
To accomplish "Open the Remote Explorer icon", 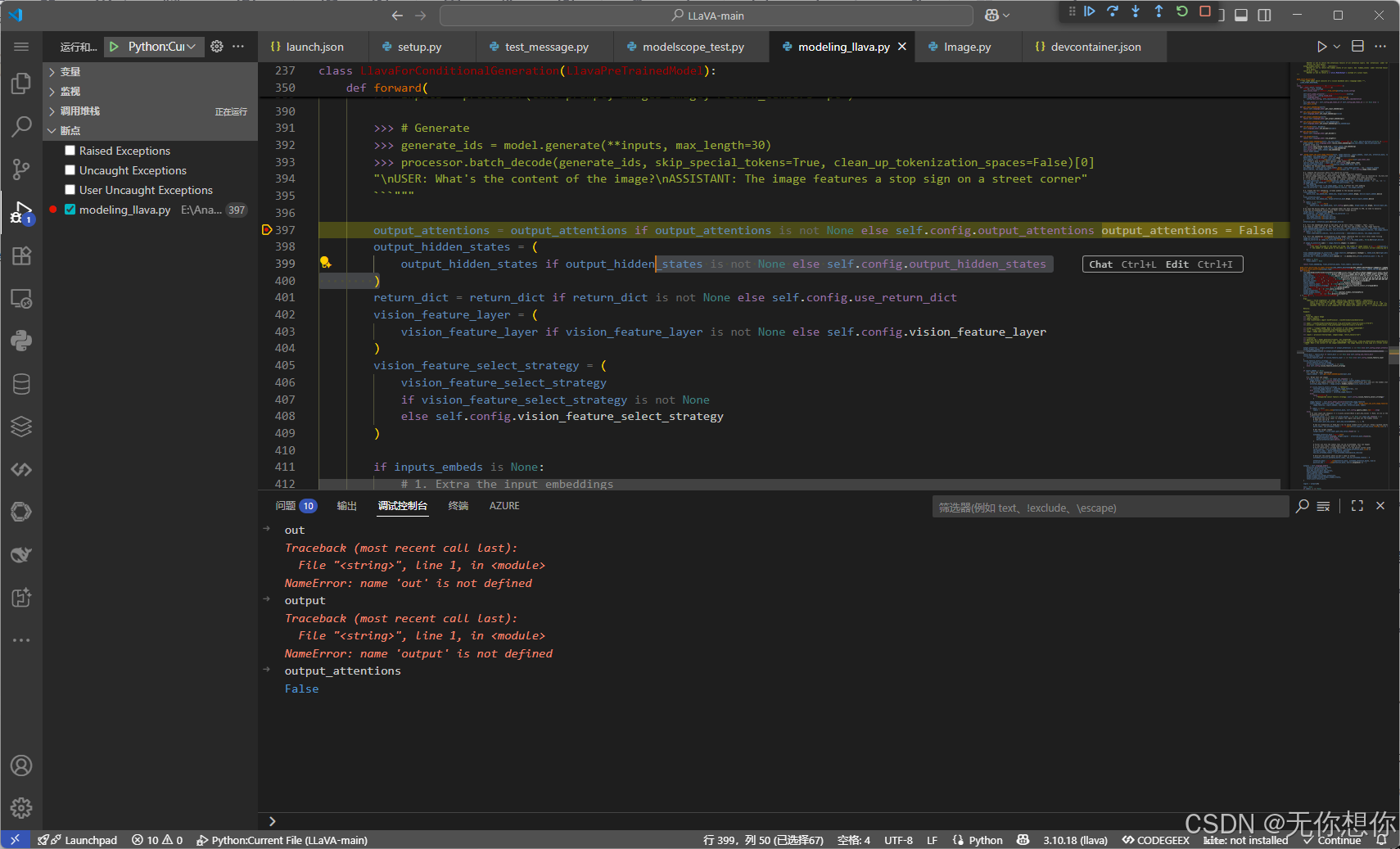I will coord(21,299).
